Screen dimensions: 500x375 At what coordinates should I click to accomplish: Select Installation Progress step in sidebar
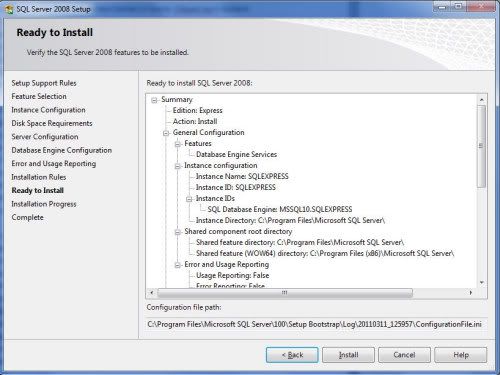click(44, 204)
